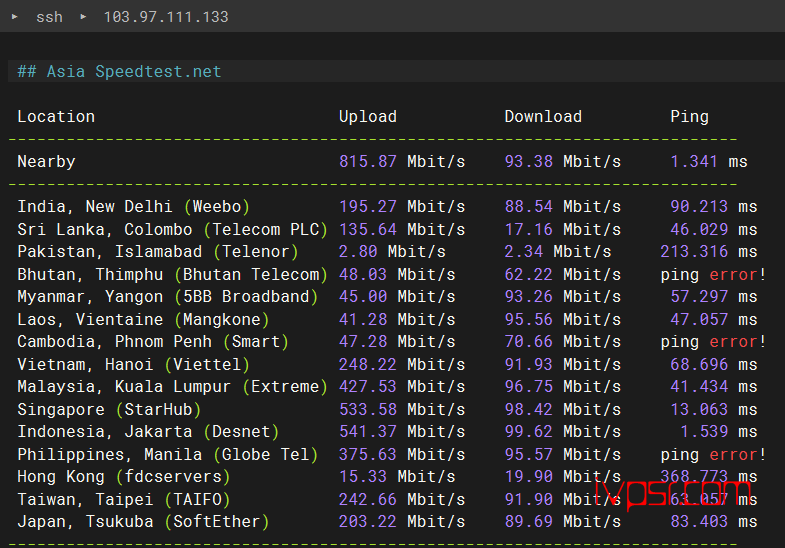785x548 pixels.
Task: Click the Cambodia 'ping error!' message
Action: 713,342
